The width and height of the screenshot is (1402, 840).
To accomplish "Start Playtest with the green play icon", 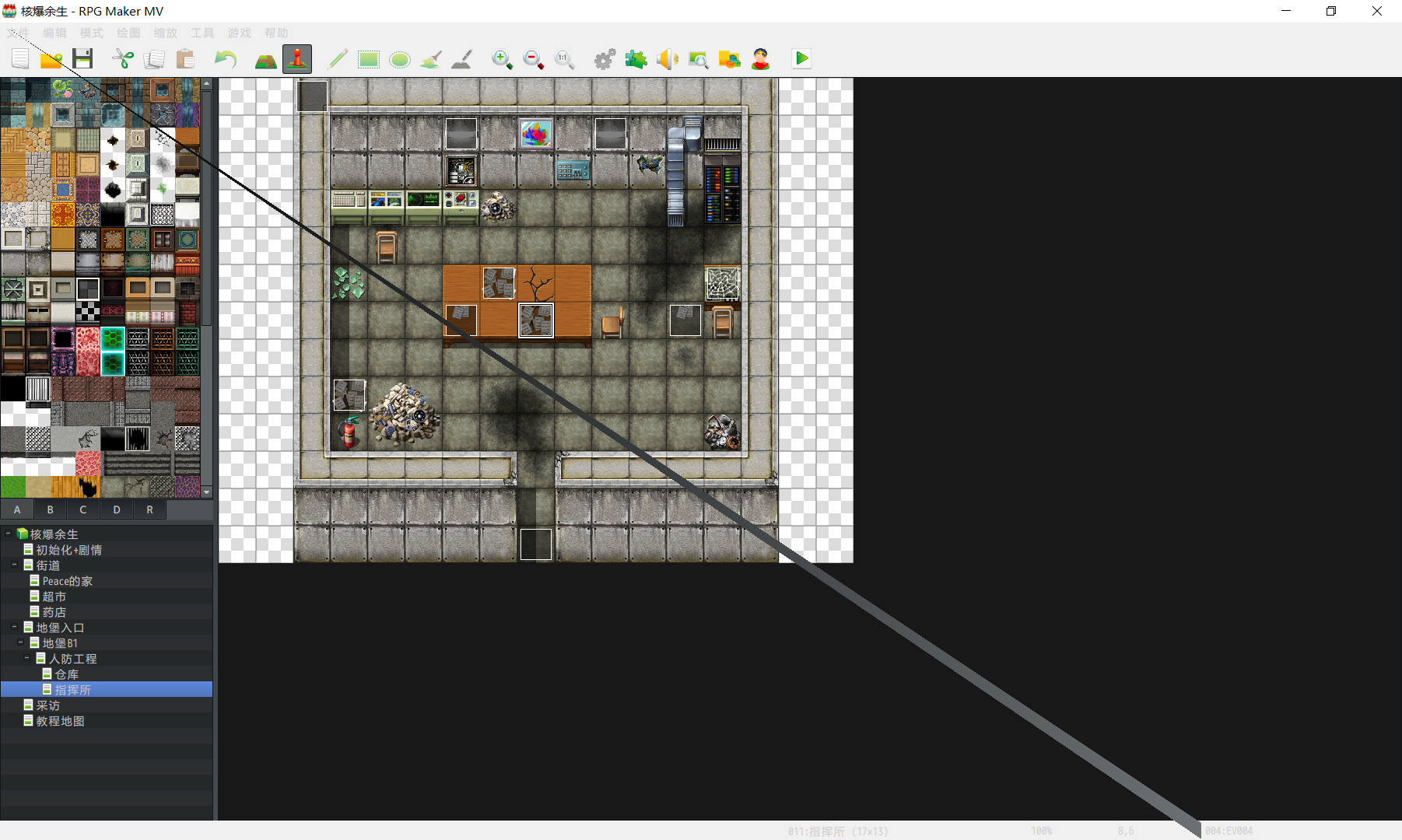I will [x=801, y=59].
